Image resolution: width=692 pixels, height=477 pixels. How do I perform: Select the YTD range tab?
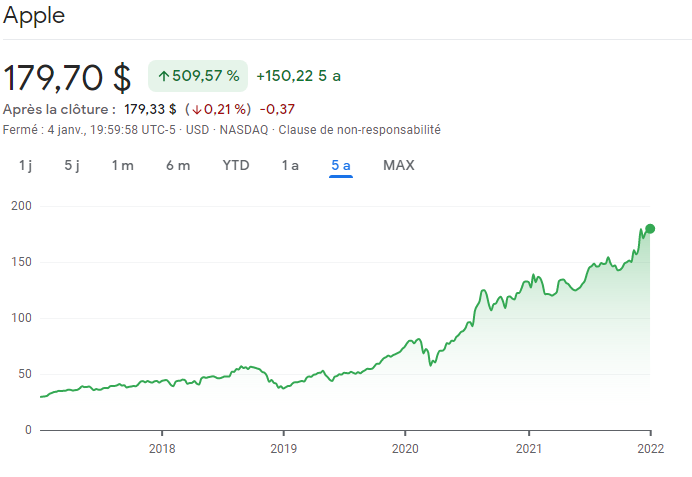236,165
